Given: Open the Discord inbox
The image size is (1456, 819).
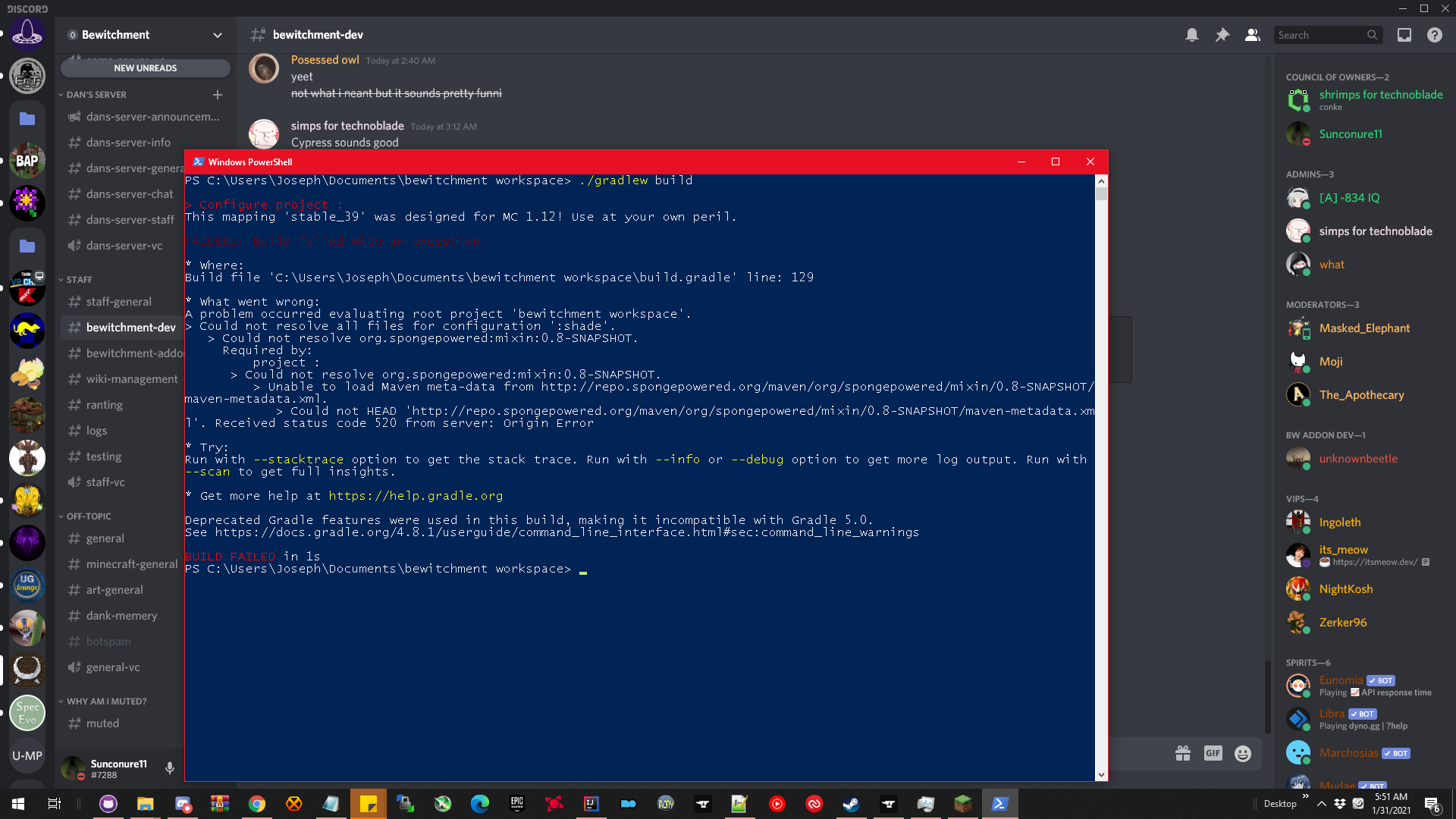Looking at the screenshot, I should (1404, 35).
